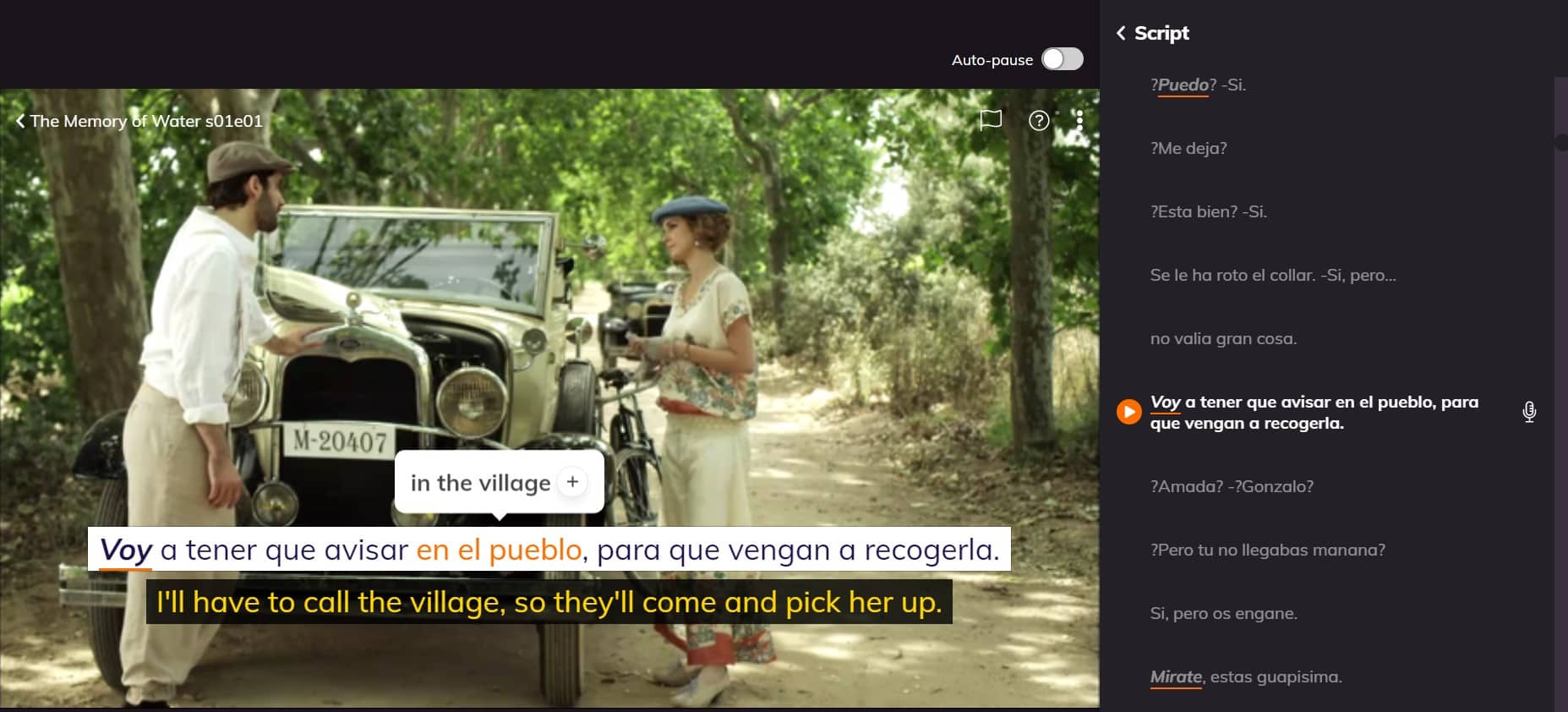The width and height of the screenshot is (1568, 712).
Task: Play the highlighted script line
Action: (x=1128, y=412)
